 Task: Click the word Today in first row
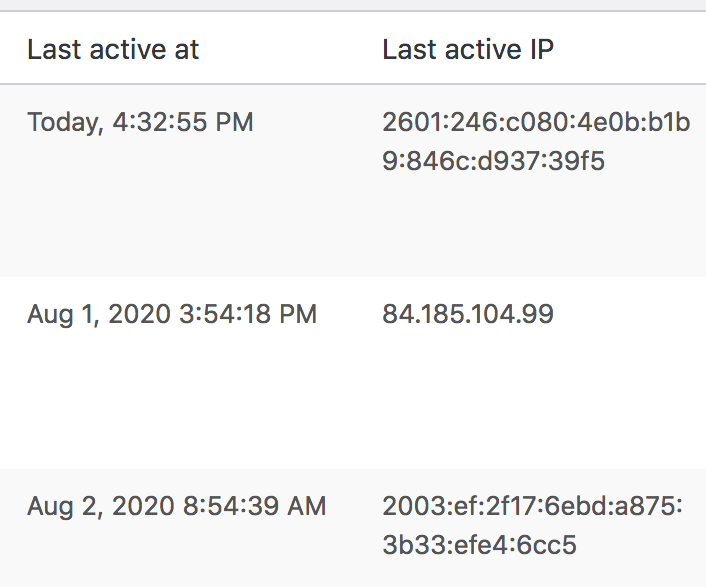pyautogui.click(x=66, y=123)
